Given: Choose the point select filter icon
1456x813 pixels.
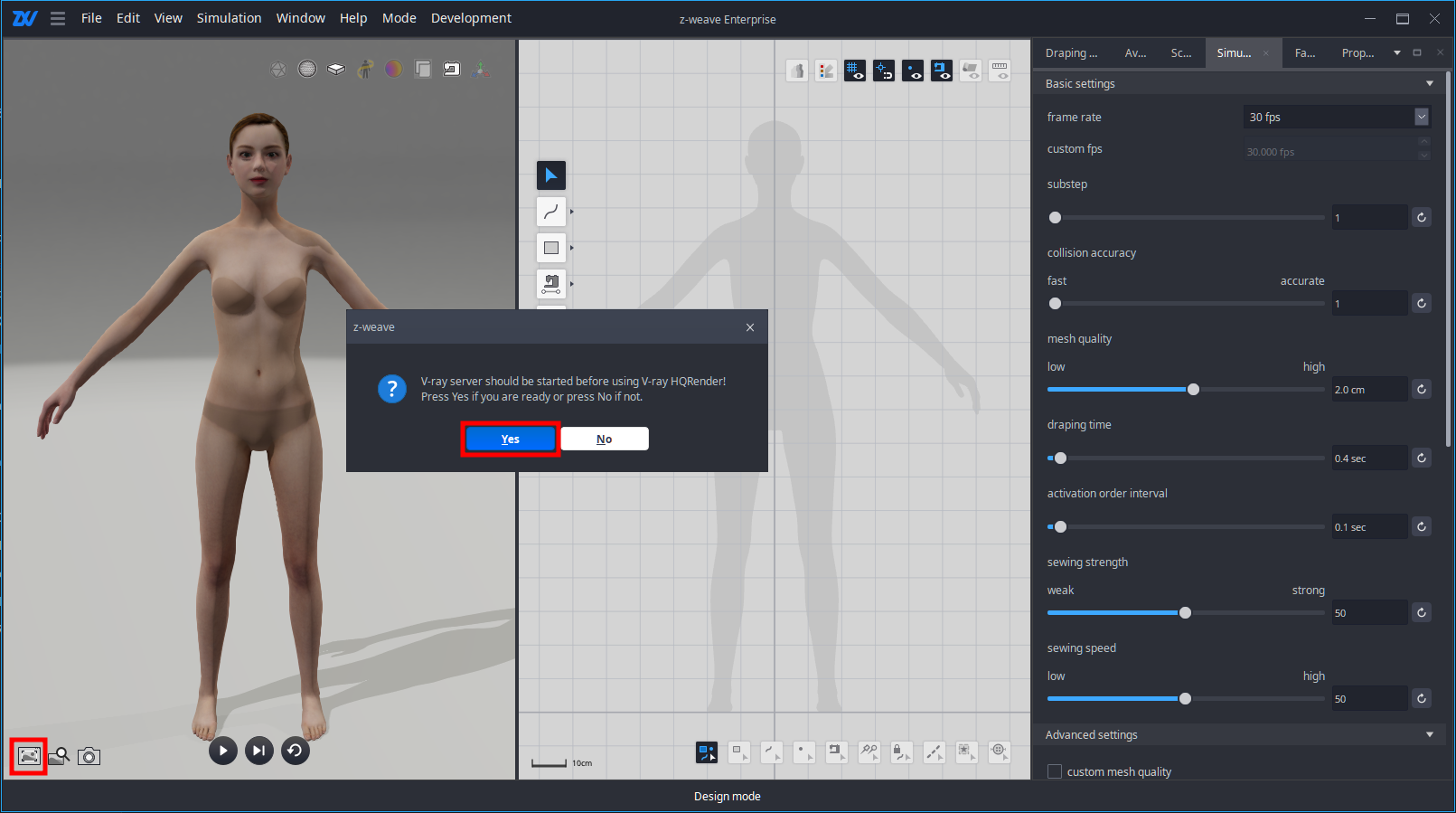Looking at the screenshot, I should (x=804, y=752).
